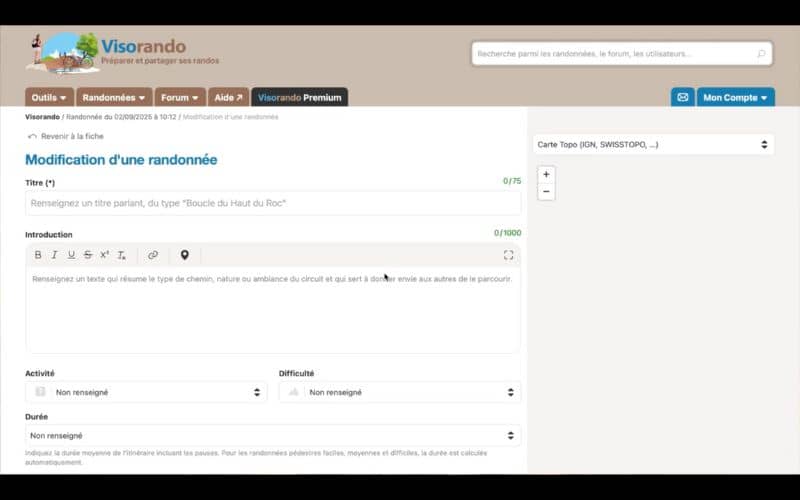The image size is (800, 500).
Task: Toggle superscript in the editor toolbar
Action: (104, 255)
